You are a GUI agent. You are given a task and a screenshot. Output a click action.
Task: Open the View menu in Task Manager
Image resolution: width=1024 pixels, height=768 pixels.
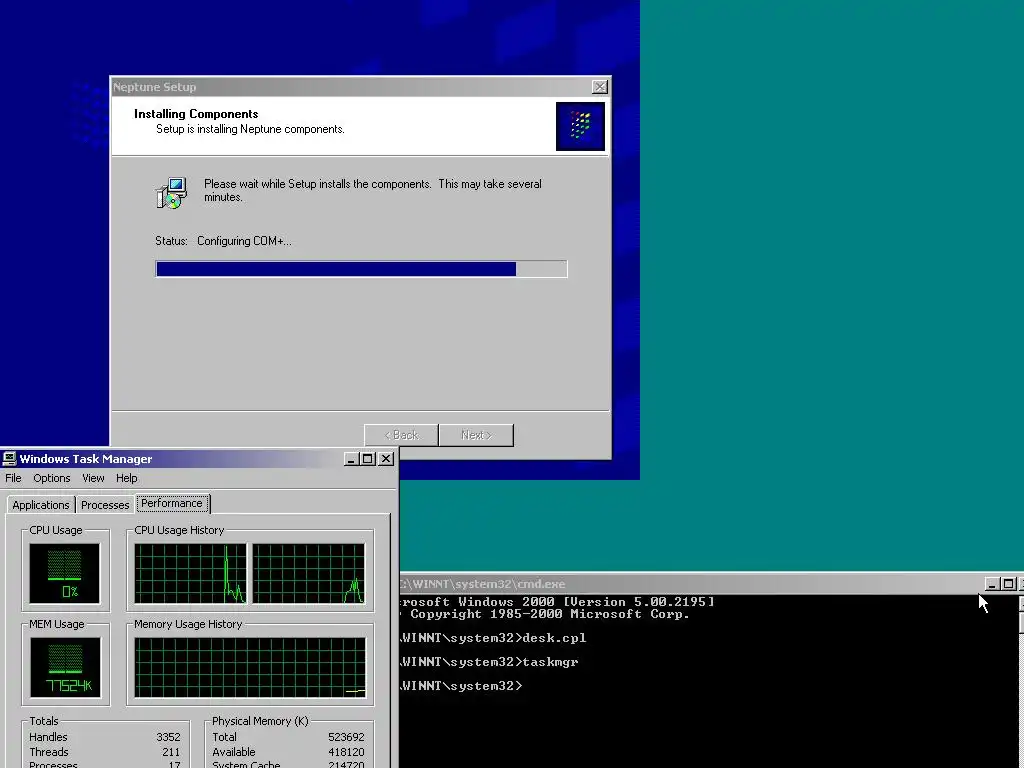coord(93,478)
